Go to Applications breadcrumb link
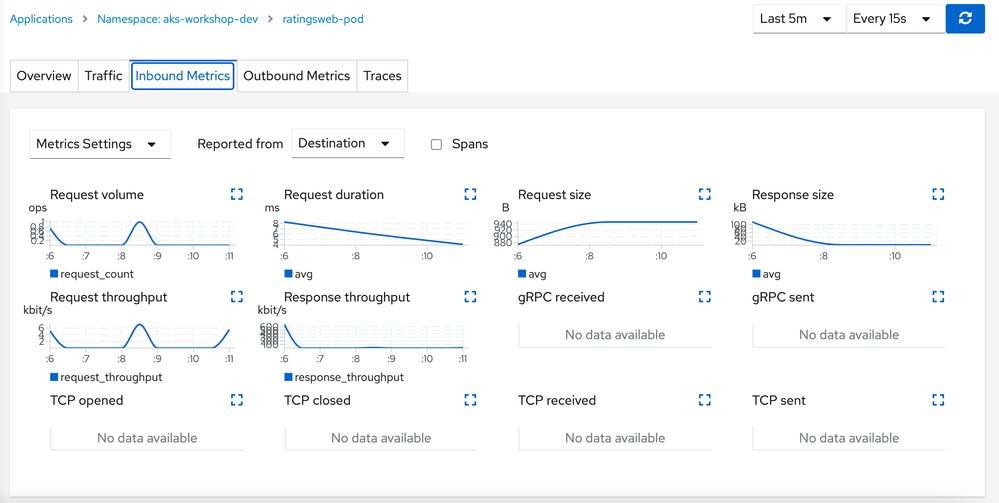Screen dimensions: 999x503 coord(39,19)
